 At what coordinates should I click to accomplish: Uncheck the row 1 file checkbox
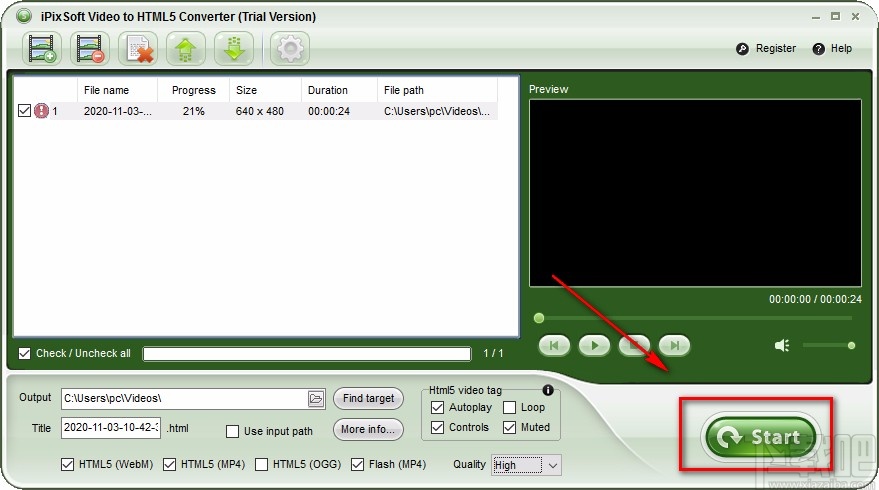click(24, 110)
